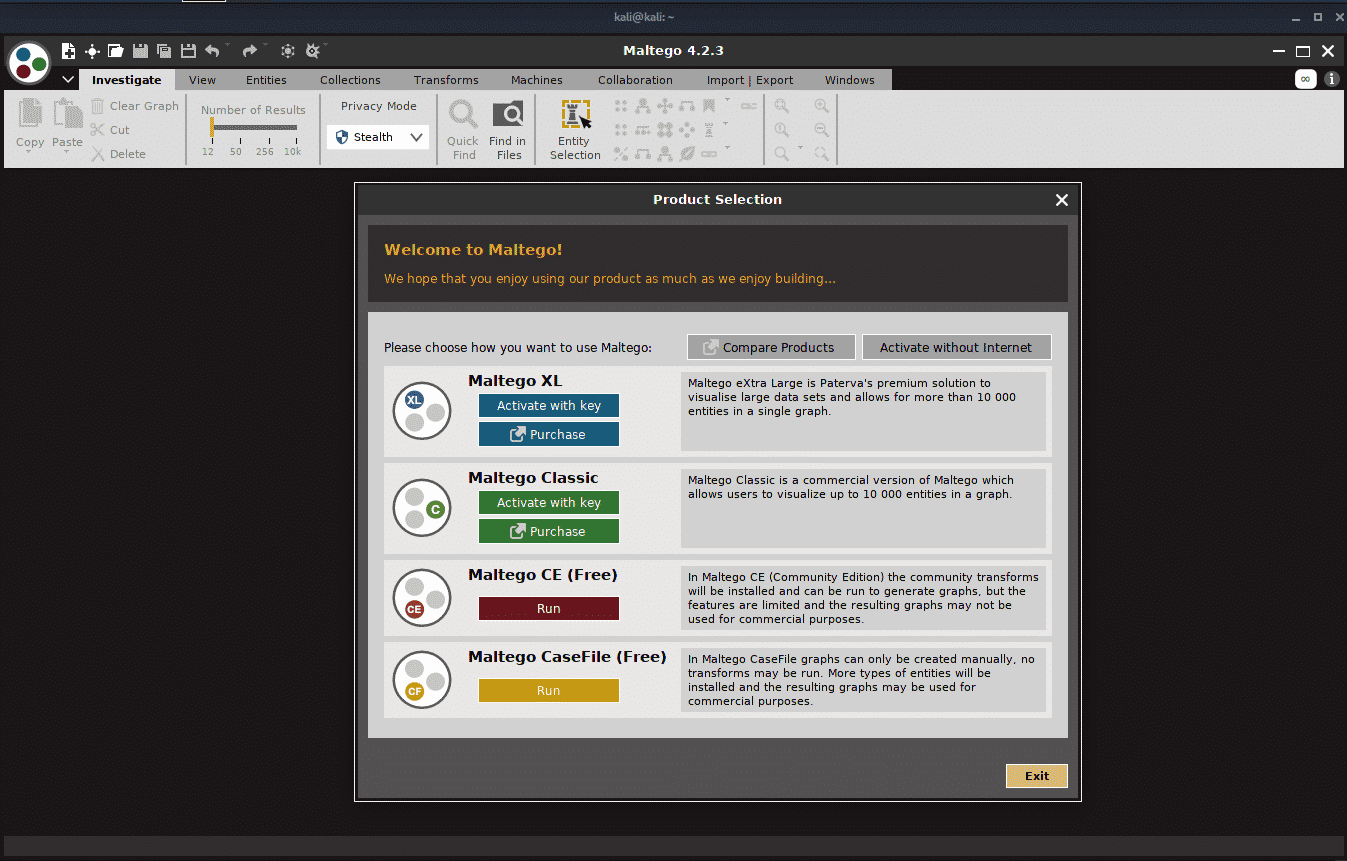Screen dimensions: 1347x861
Task: Open the Machines ribbon tab
Action: [x=536, y=80]
